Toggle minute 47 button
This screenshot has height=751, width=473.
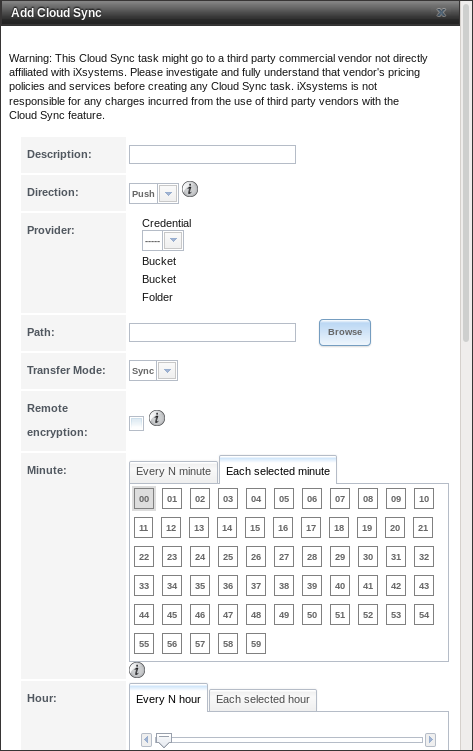tap(228, 614)
